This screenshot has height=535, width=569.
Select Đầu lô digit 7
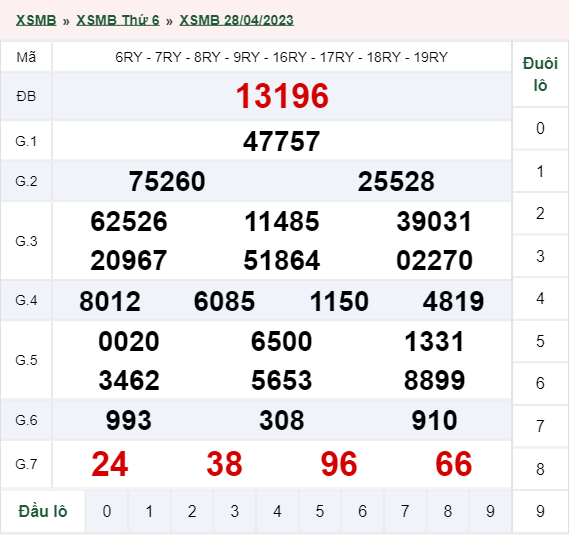pyautogui.click(x=405, y=511)
